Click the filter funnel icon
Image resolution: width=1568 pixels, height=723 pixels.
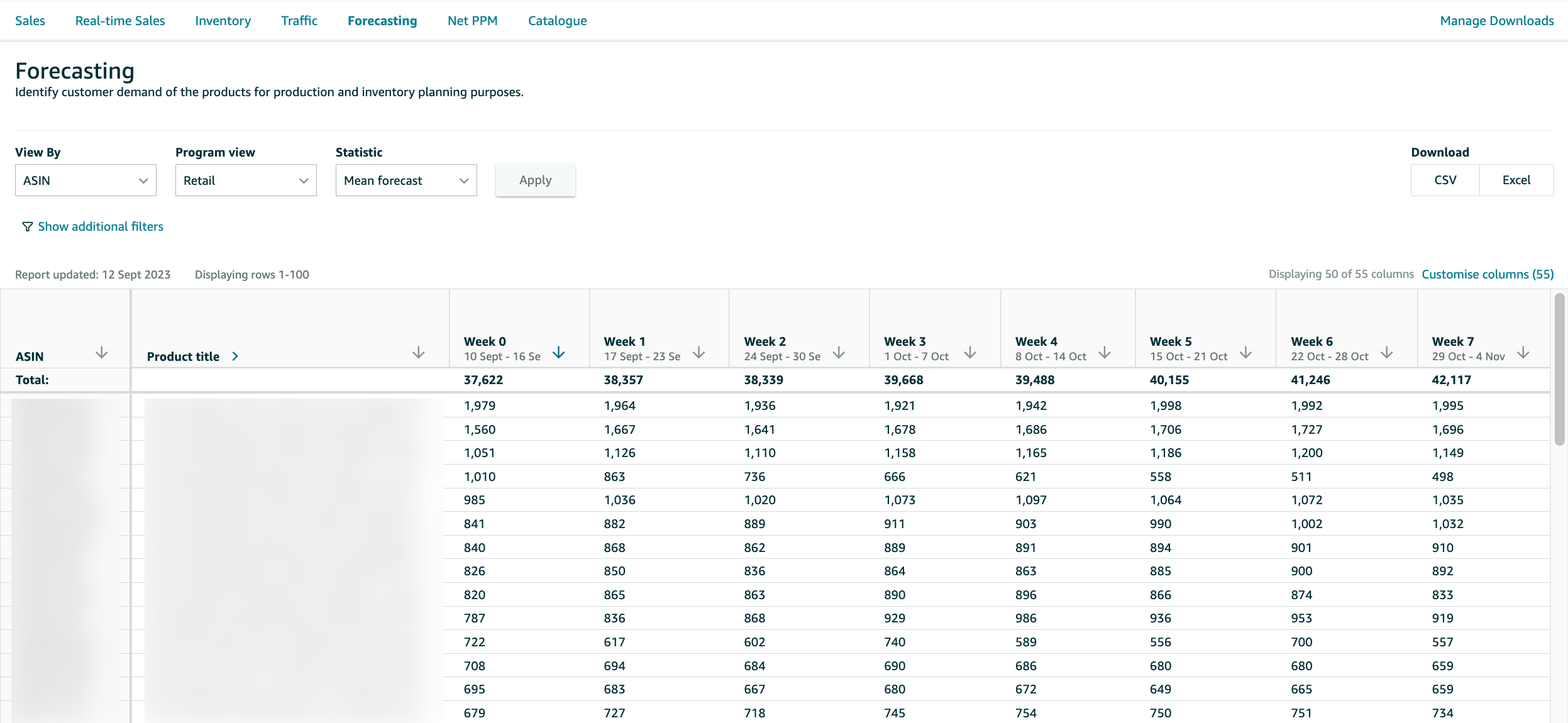pyautogui.click(x=28, y=226)
